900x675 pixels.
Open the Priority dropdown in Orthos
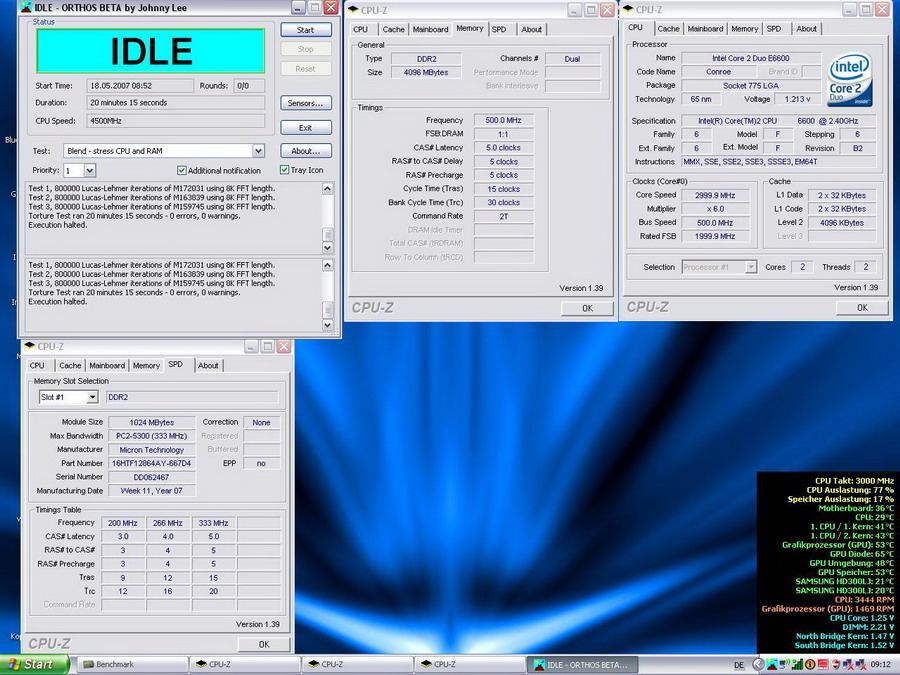click(x=90, y=170)
